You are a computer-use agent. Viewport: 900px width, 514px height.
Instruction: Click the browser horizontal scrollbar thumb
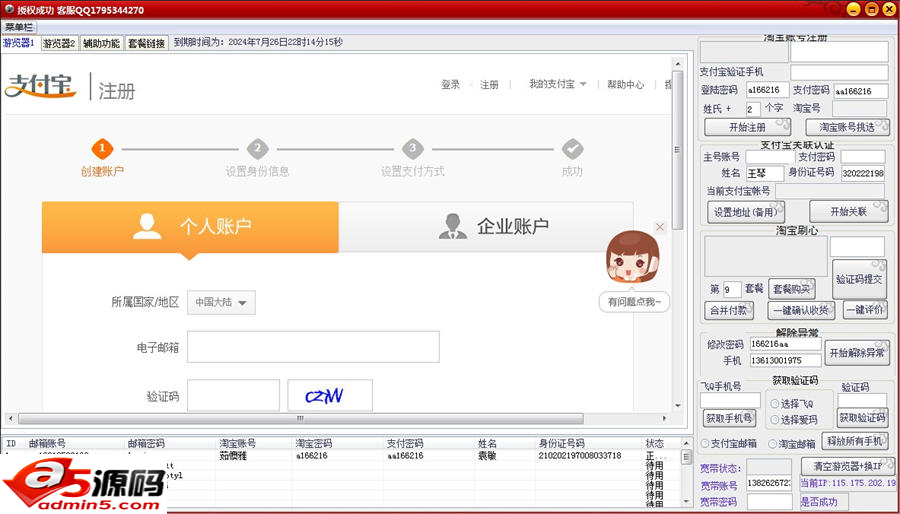coord(301,419)
